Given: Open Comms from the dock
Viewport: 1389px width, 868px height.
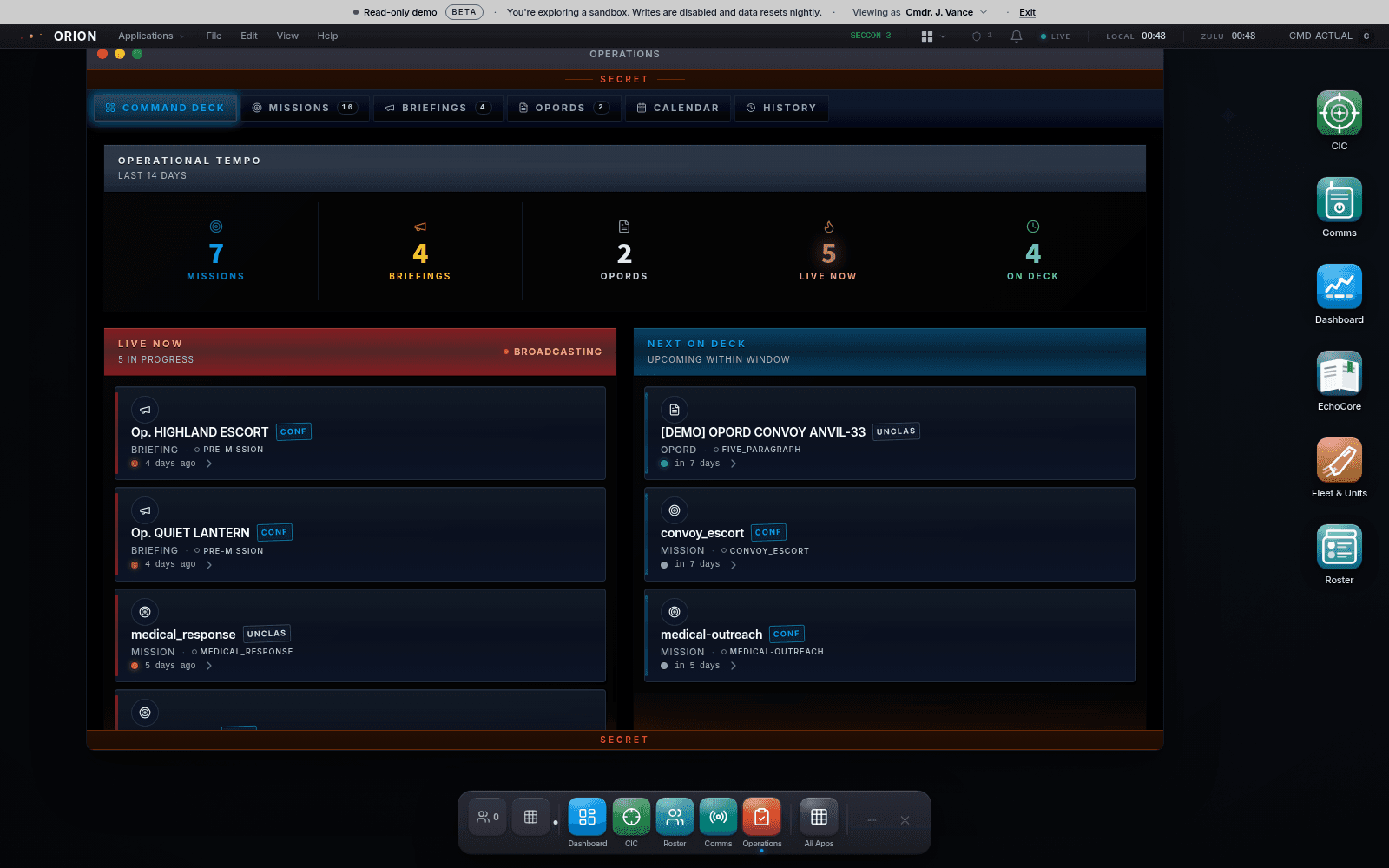Looking at the screenshot, I should click(x=718, y=817).
